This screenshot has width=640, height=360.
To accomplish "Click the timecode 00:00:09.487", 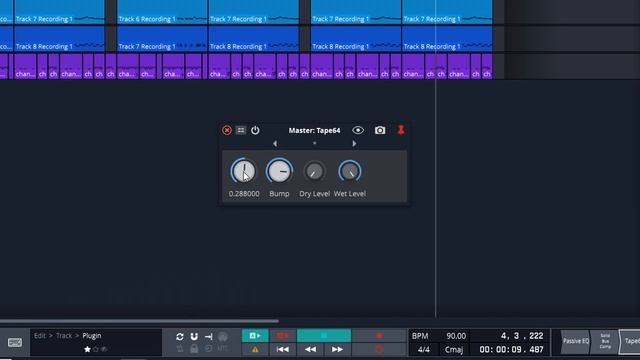I will (511, 350).
